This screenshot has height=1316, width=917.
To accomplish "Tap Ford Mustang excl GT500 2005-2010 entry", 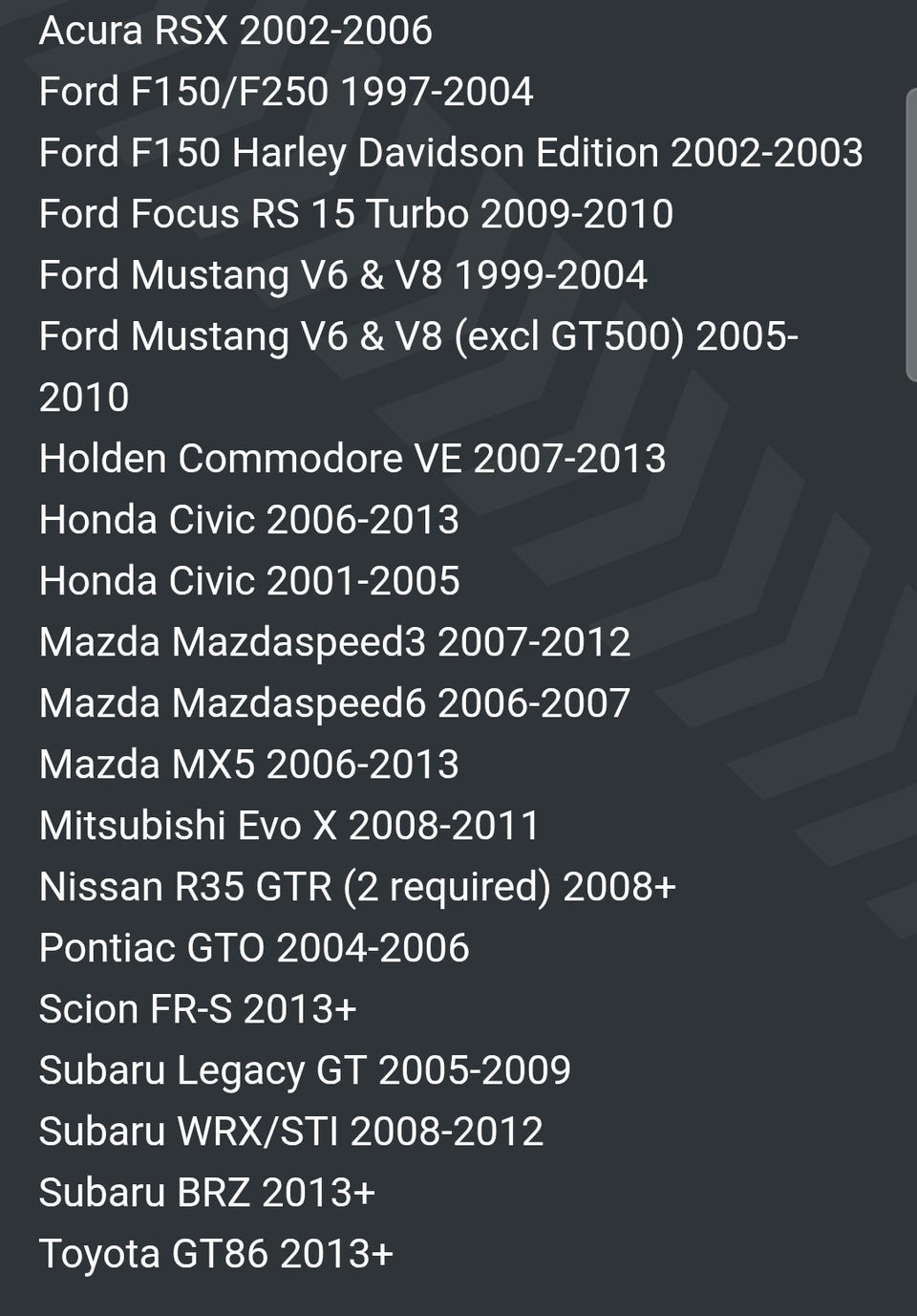I will coord(418,367).
